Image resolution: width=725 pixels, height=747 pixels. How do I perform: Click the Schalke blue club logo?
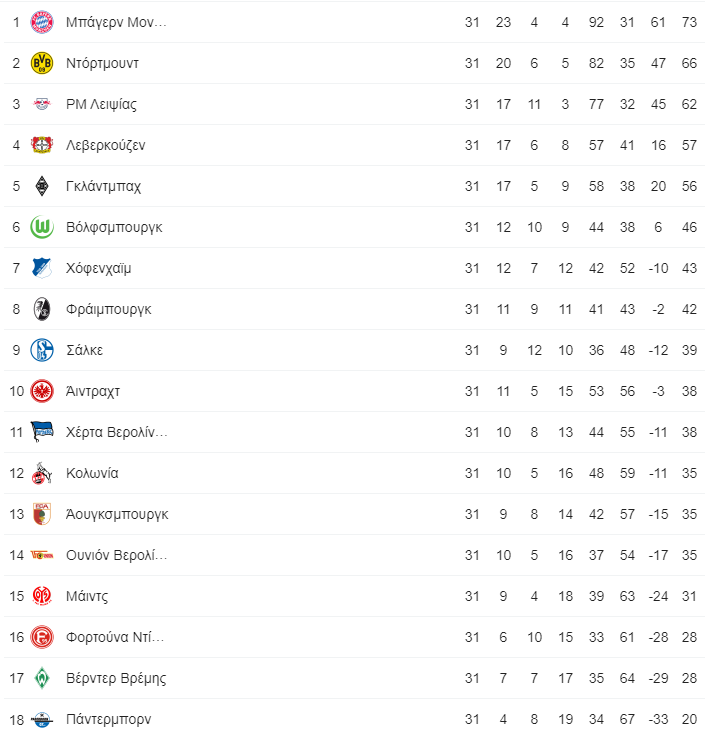[42, 350]
